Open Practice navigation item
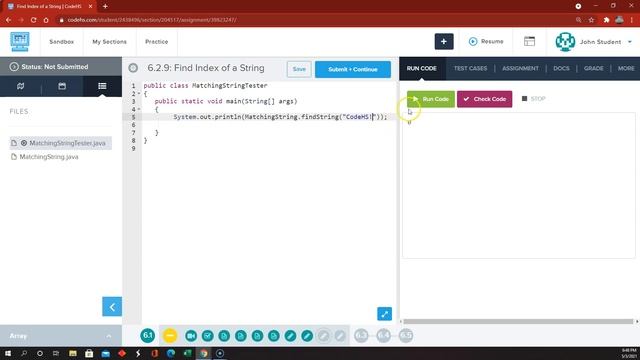Image resolution: width=640 pixels, height=360 pixels. tap(156, 42)
